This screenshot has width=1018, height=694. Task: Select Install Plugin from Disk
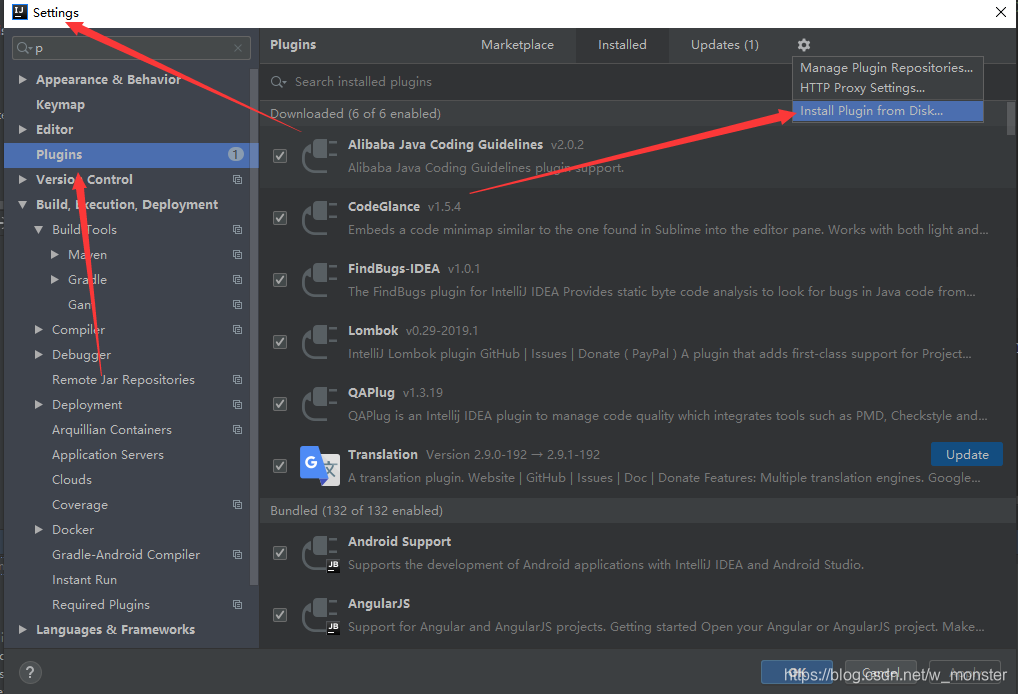tap(887, 111)
